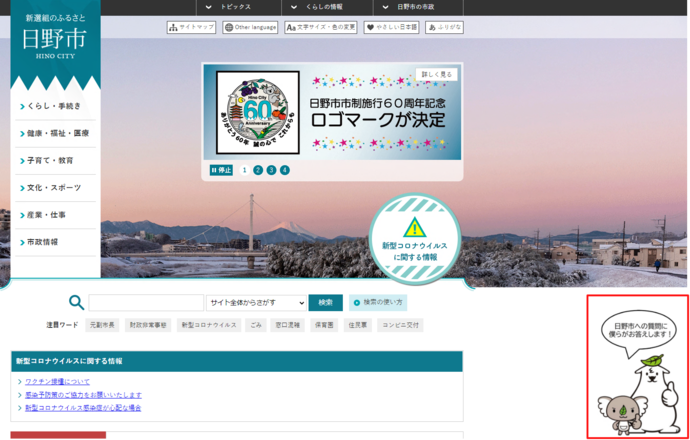Go to slide 1 of the carousel

pos(245,170)
